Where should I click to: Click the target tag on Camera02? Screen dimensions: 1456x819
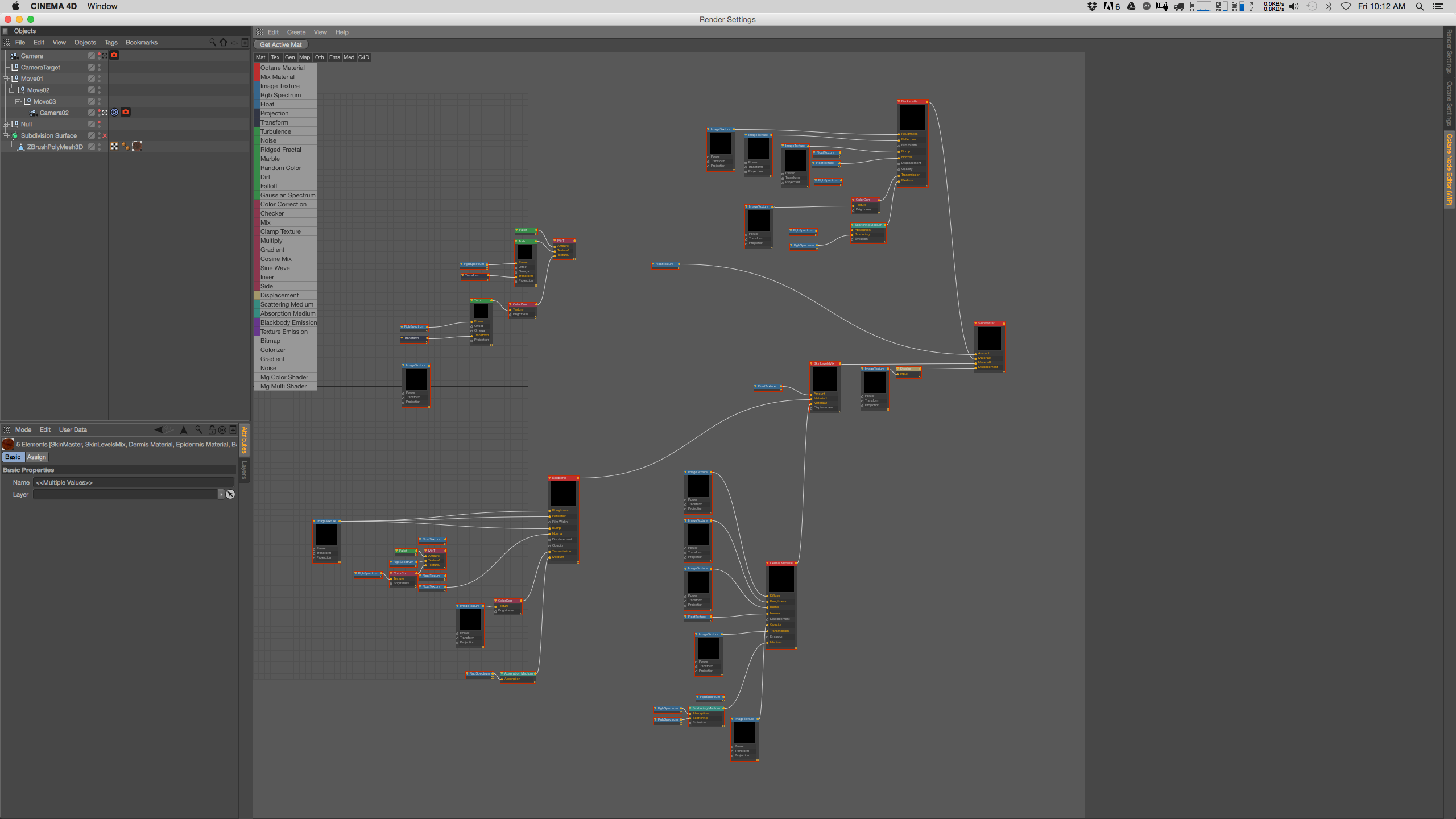(x=115, y=112)
